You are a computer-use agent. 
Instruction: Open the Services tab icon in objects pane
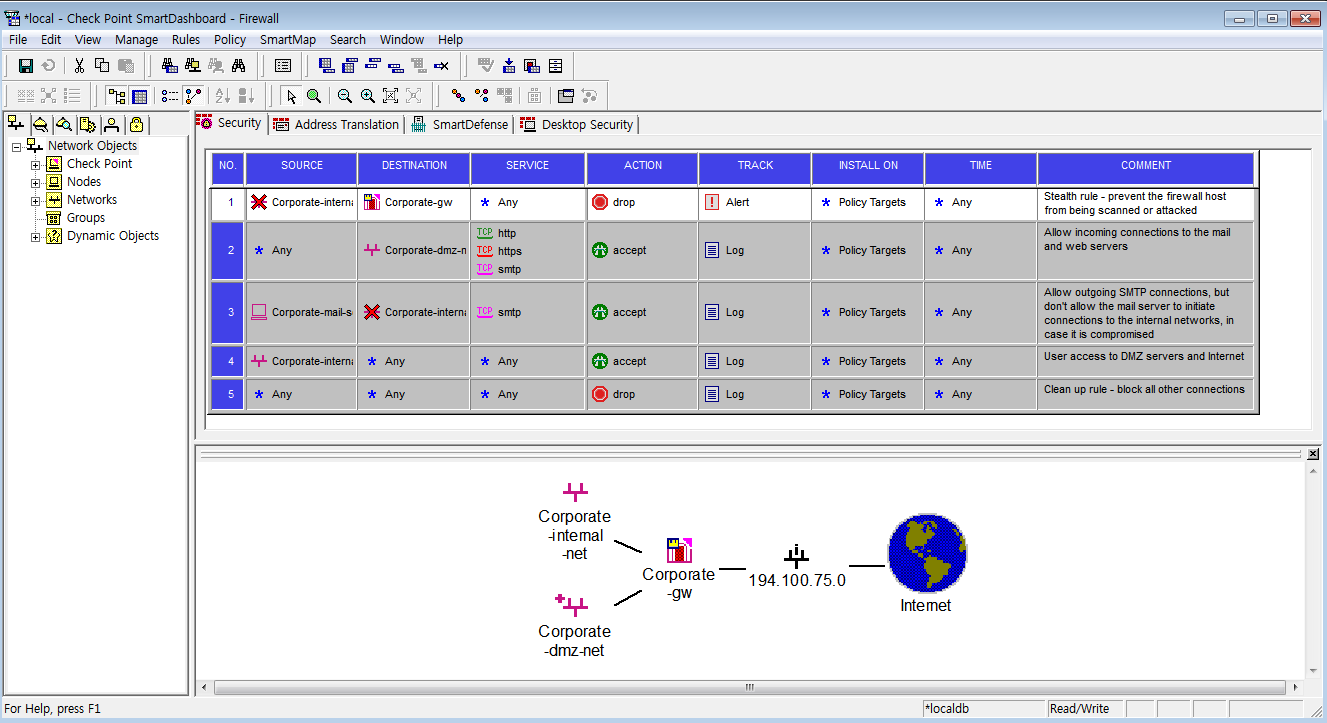coord(40,124)
